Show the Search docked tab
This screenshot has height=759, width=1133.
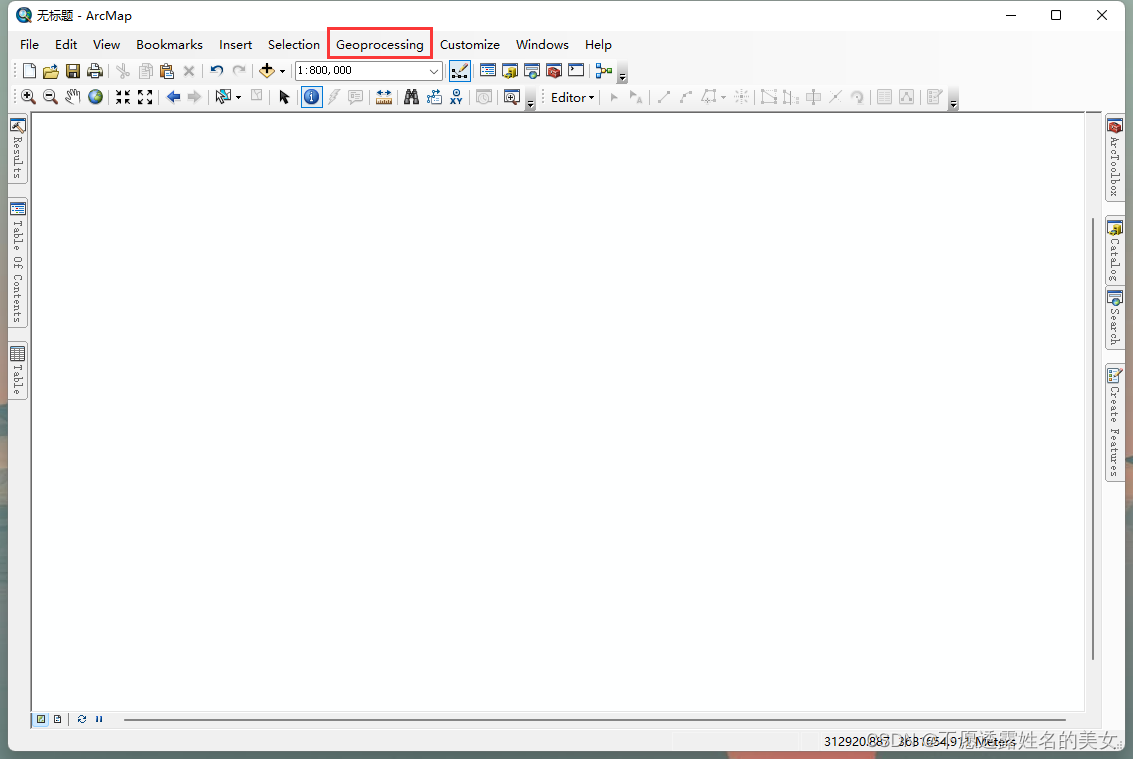(x=1115, y=319)
